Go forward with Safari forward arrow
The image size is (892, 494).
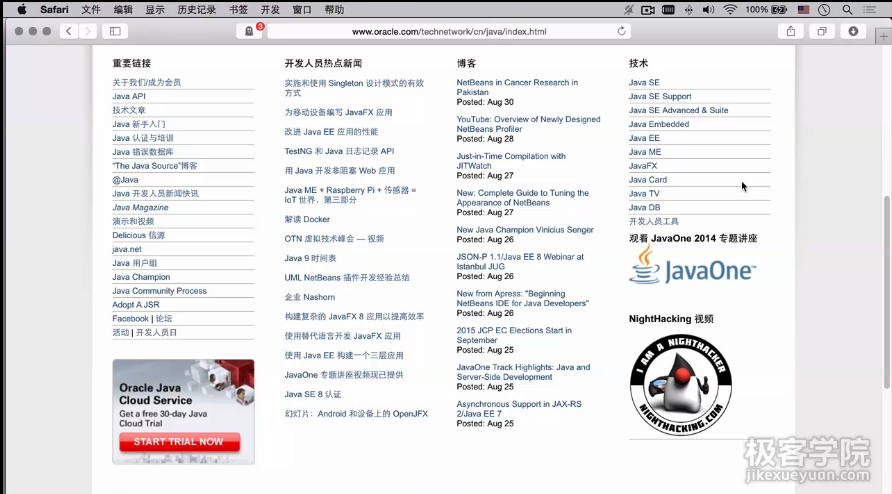coord(88,31)
